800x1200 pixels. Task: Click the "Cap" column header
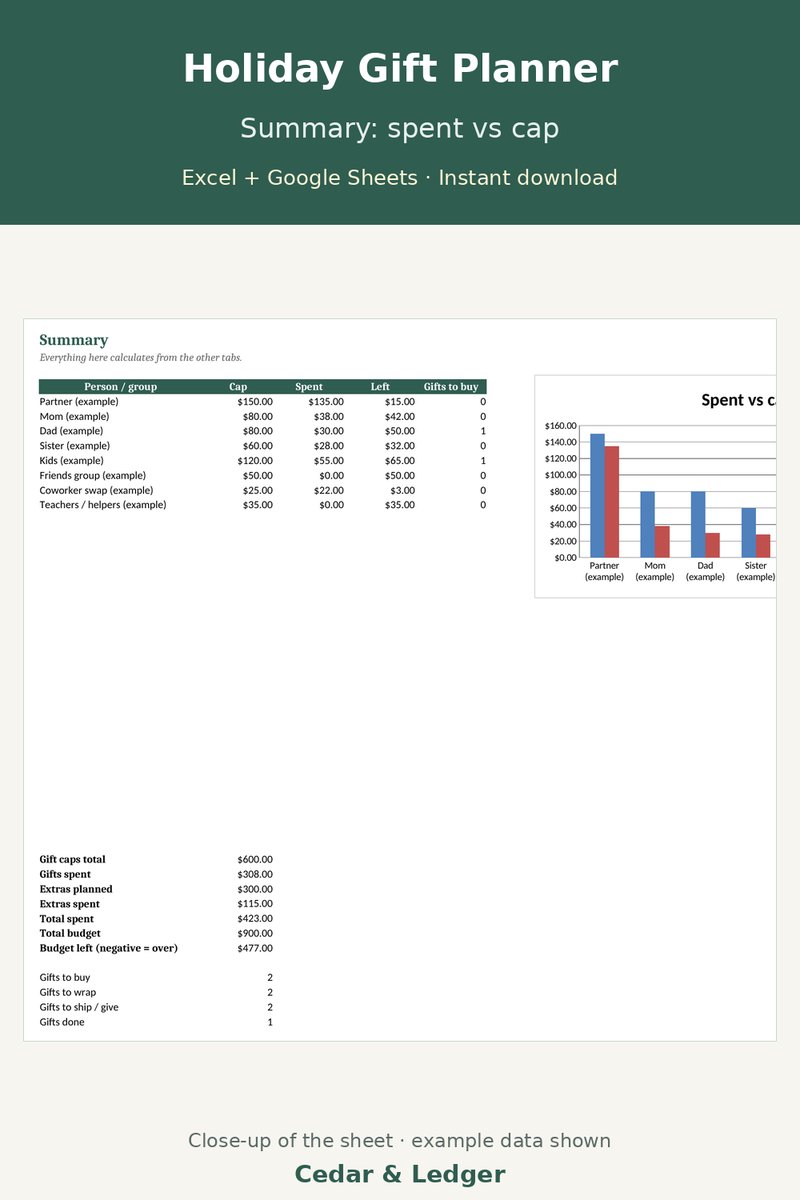tap(238, 386)
